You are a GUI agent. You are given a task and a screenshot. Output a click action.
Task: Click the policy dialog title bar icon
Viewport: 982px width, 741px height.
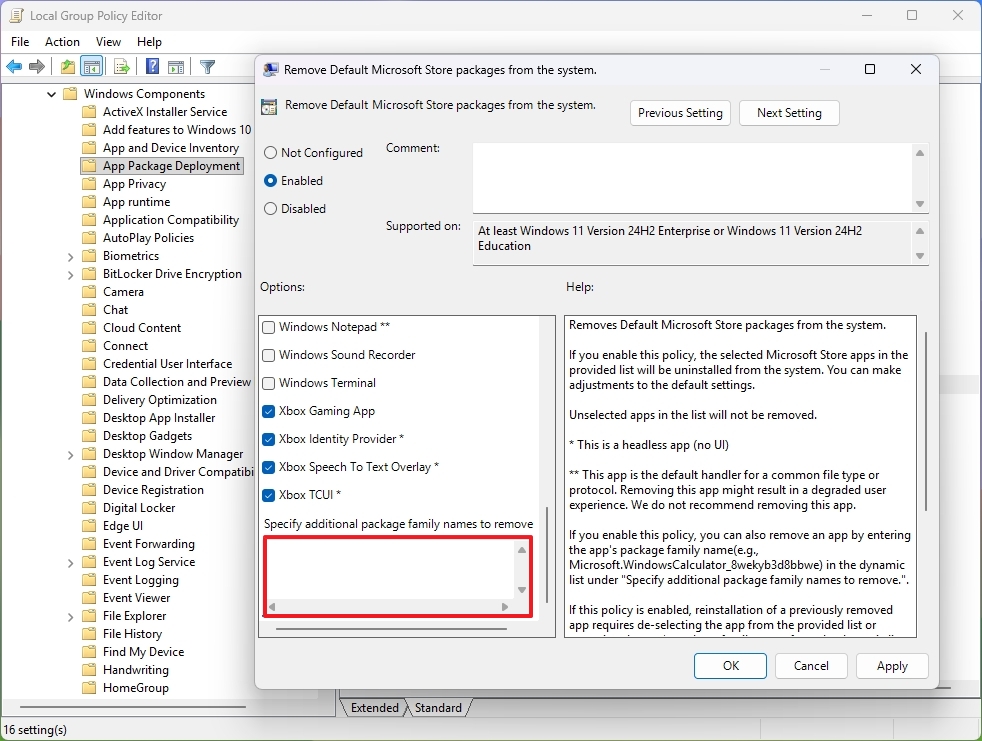coord(271,70)
